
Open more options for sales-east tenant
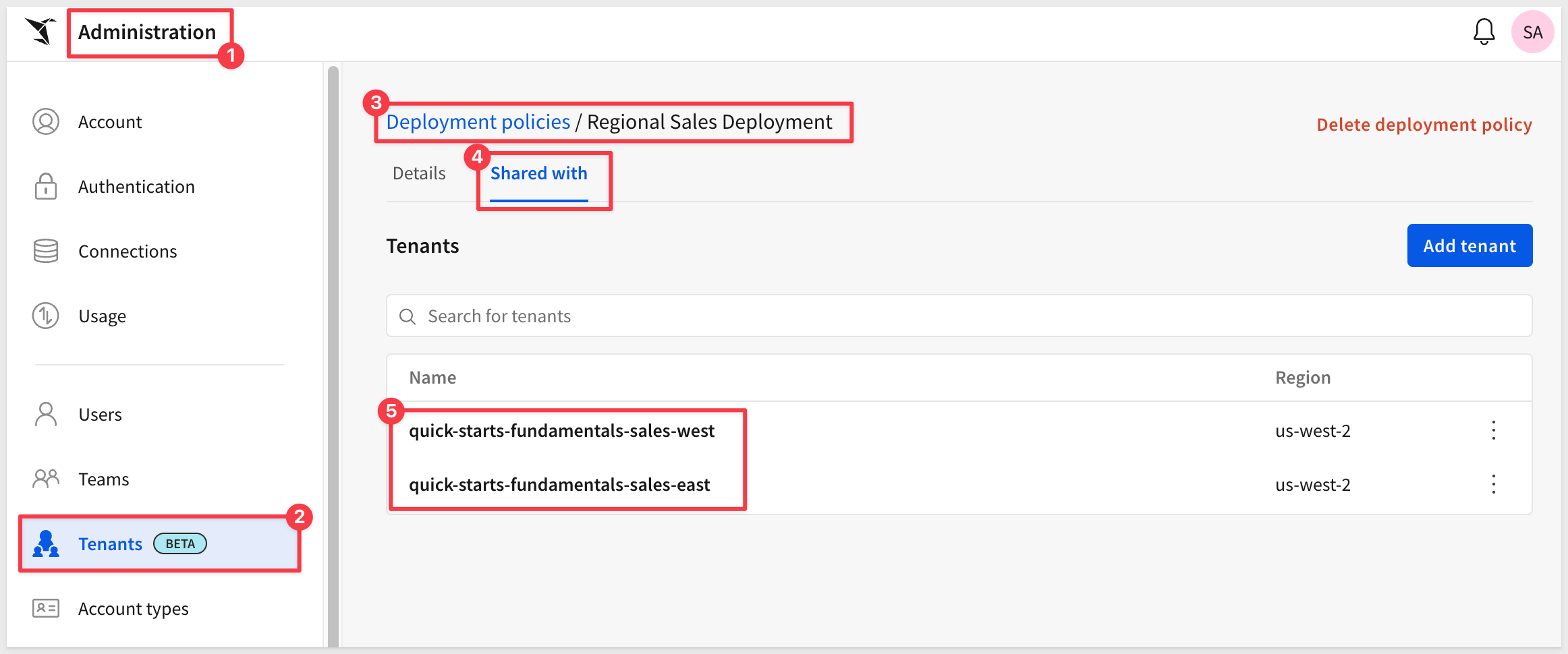tap(1493, 485)
